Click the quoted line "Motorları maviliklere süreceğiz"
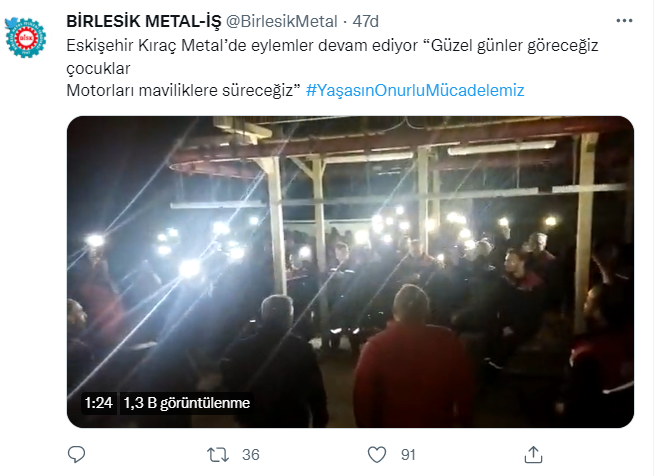The height and width of the screenshot is (476, 671). [183, 90]
